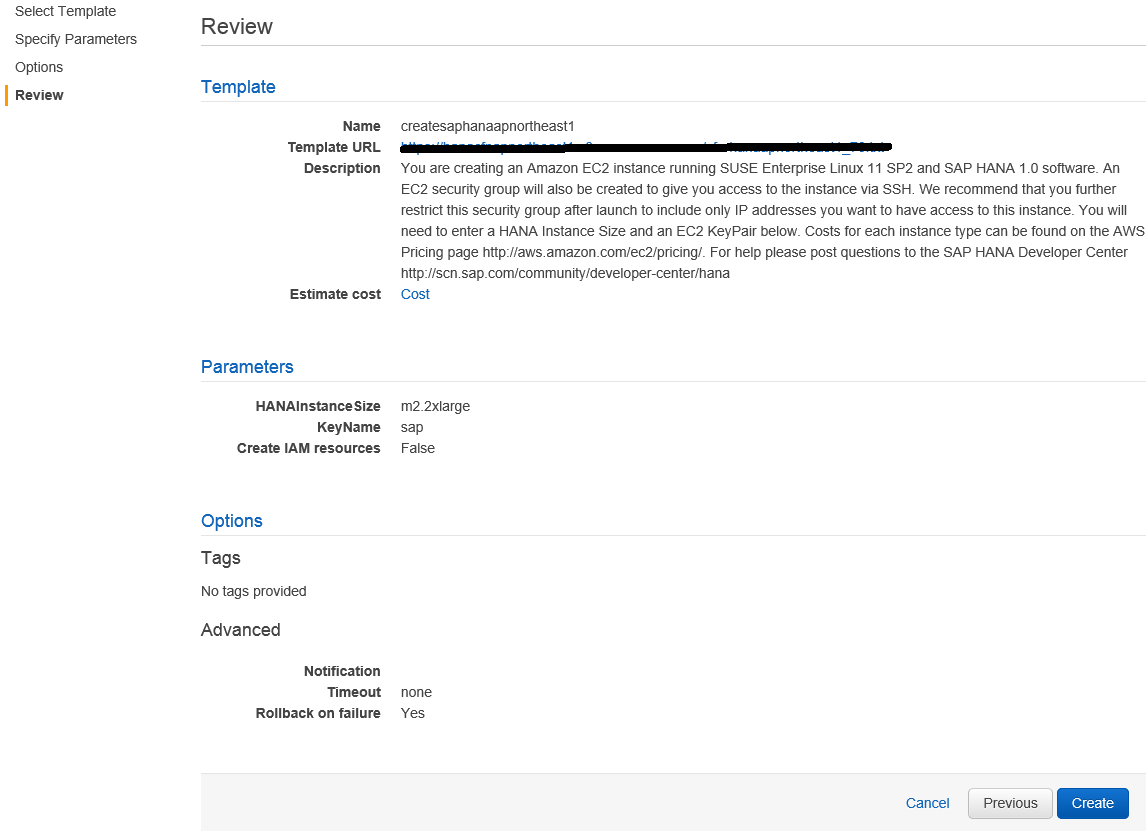Click the Tags subheading
Viewport: 1146px width, 831px height.
(221, 558)
